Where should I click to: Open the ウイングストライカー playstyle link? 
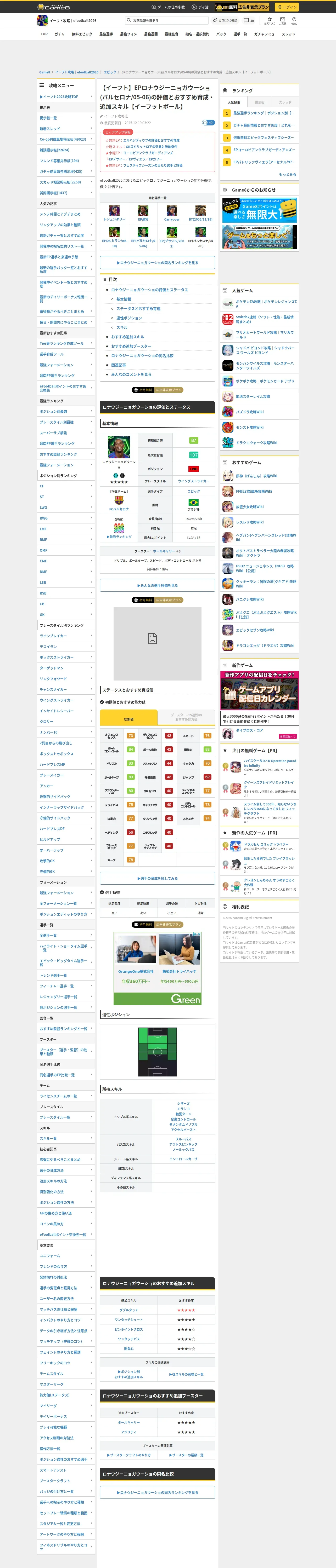193,481
